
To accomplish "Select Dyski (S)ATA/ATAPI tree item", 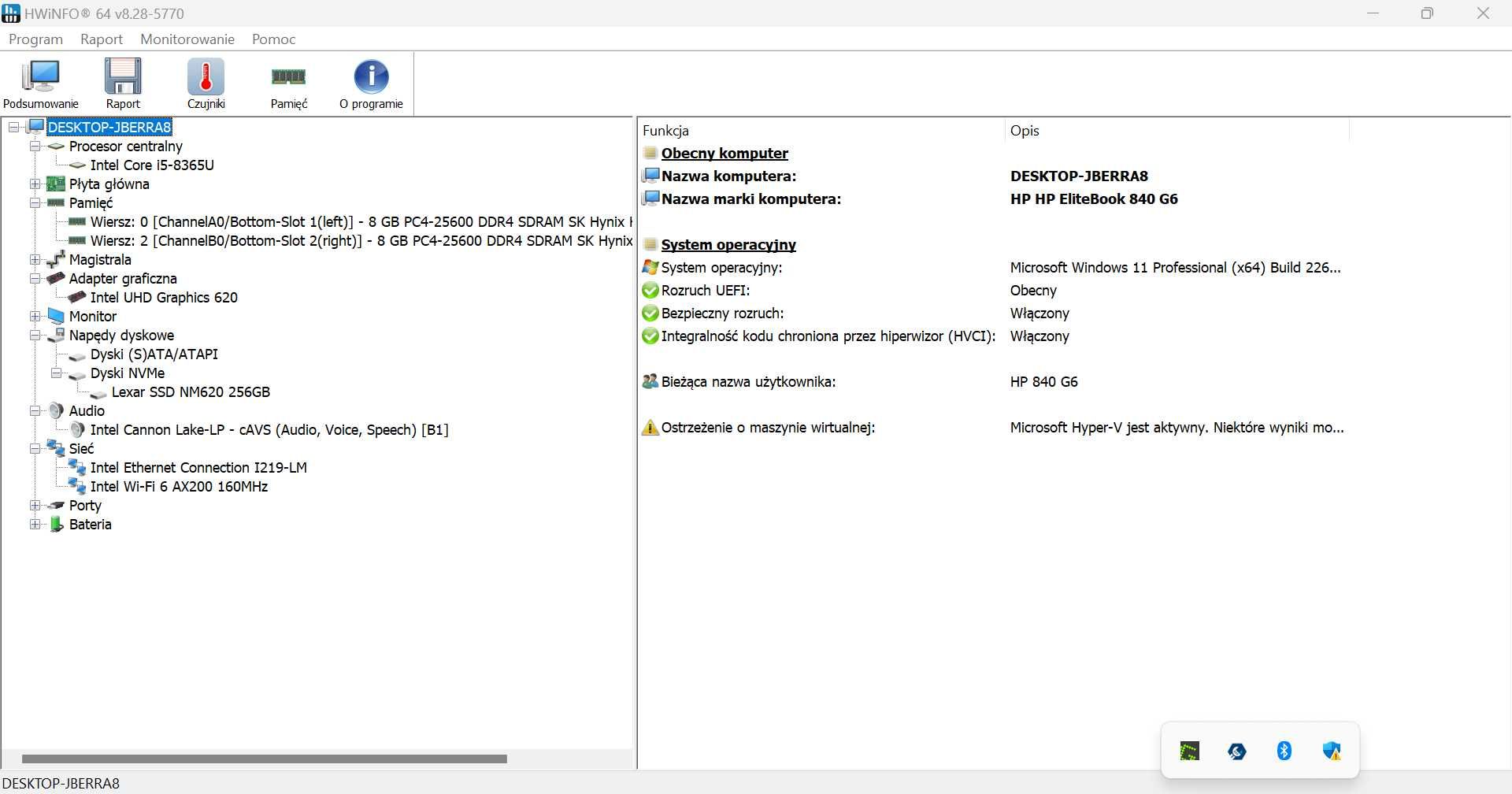I will click(x=154, y=354).
